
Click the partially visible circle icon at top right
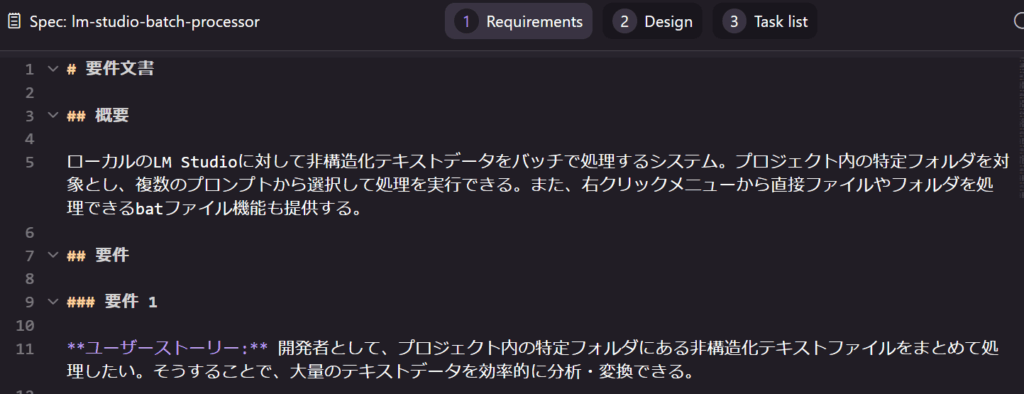pos(1017,22)
